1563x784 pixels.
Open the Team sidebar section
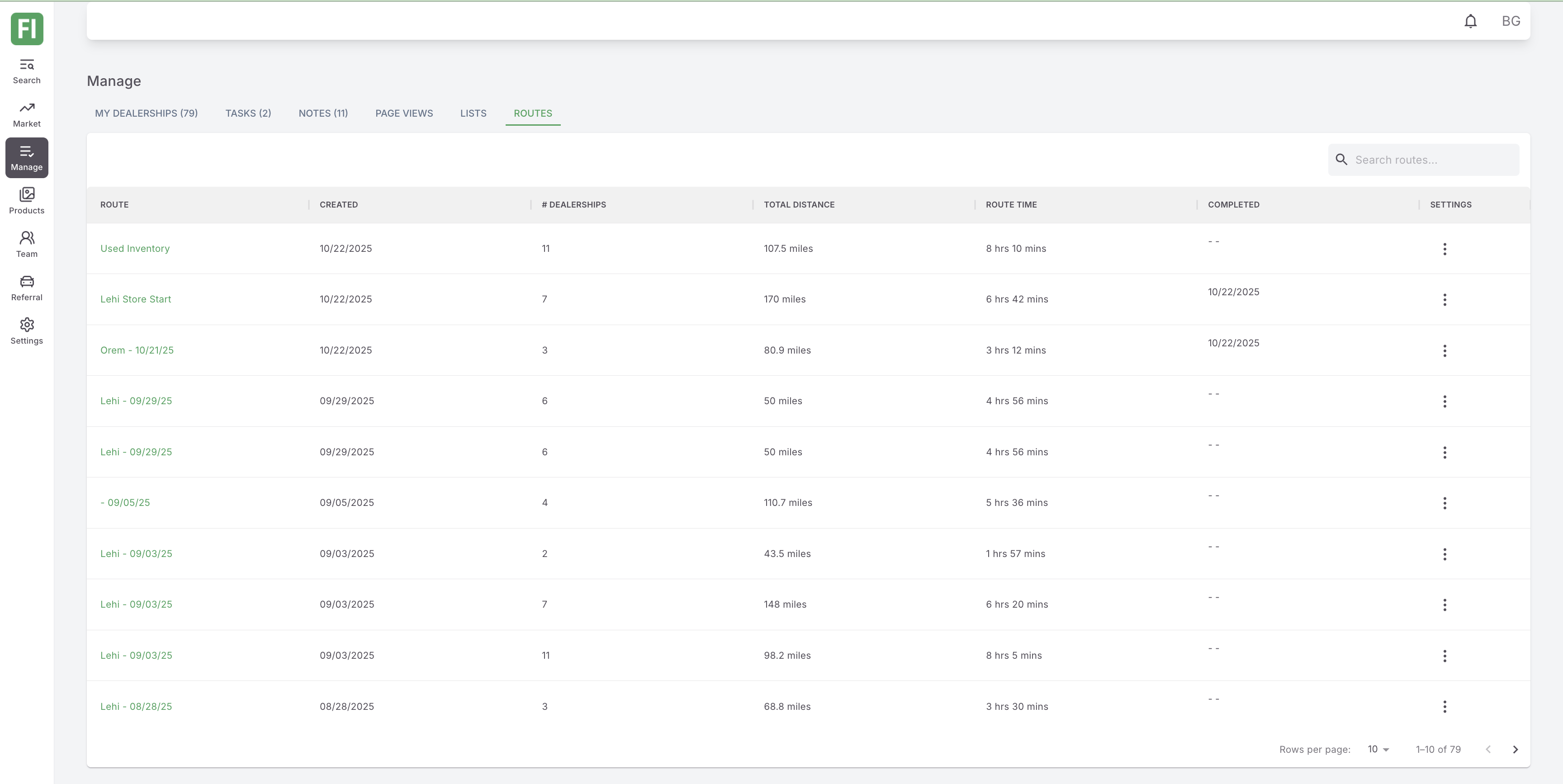pos(27,244)
